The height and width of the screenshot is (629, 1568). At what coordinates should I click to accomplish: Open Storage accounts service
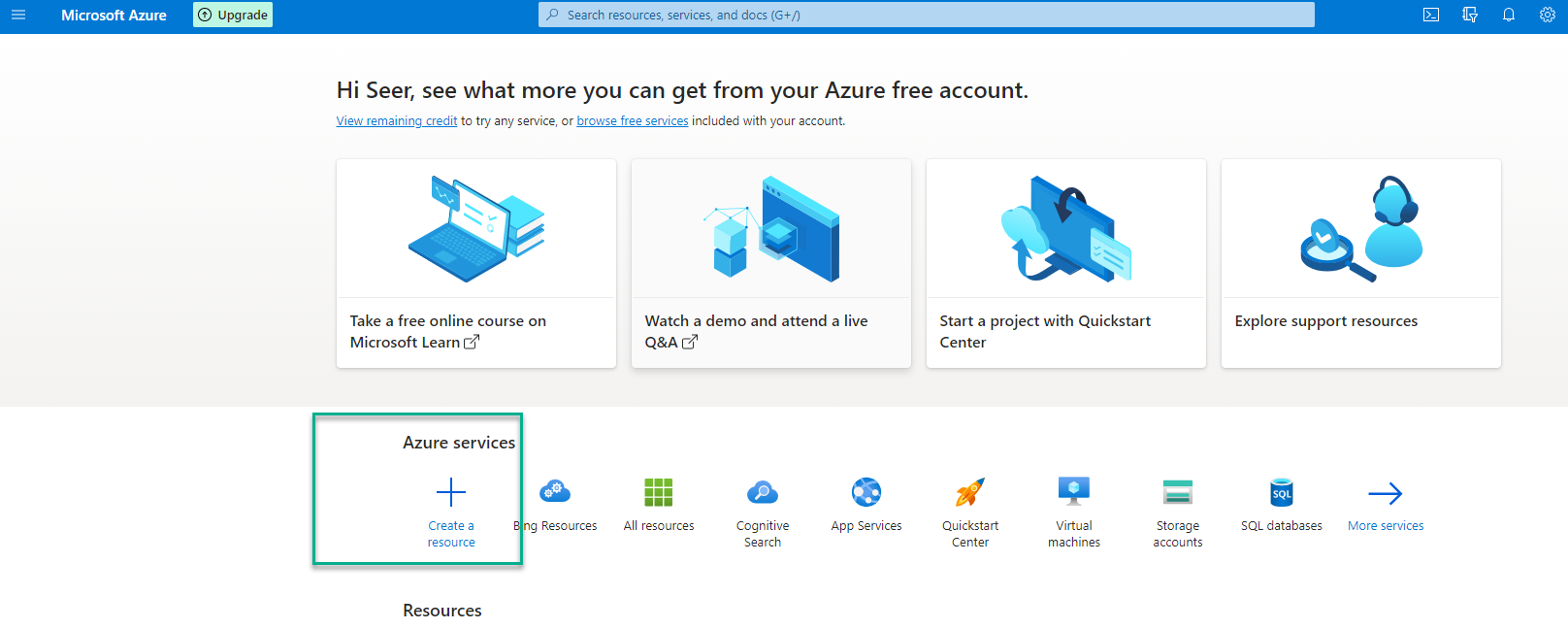pyautogui.click(x=1178, y=493)
